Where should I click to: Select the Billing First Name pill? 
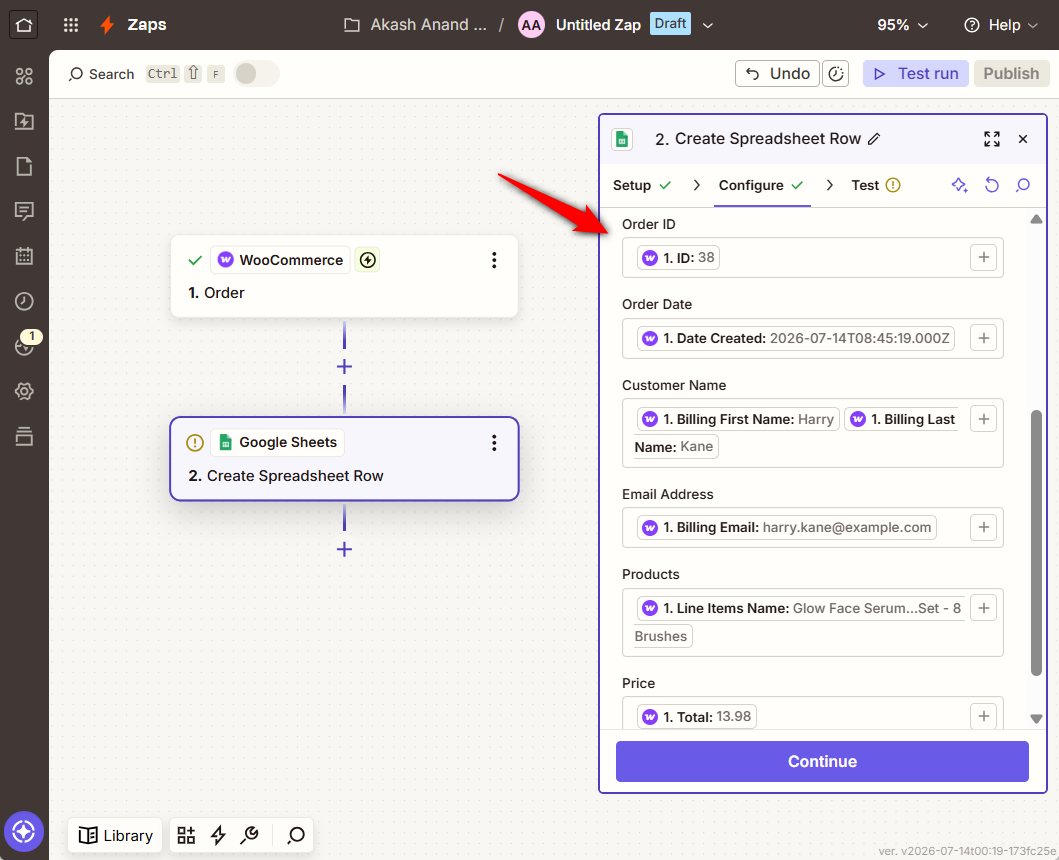pyautogui.click(x=738, y=419)
